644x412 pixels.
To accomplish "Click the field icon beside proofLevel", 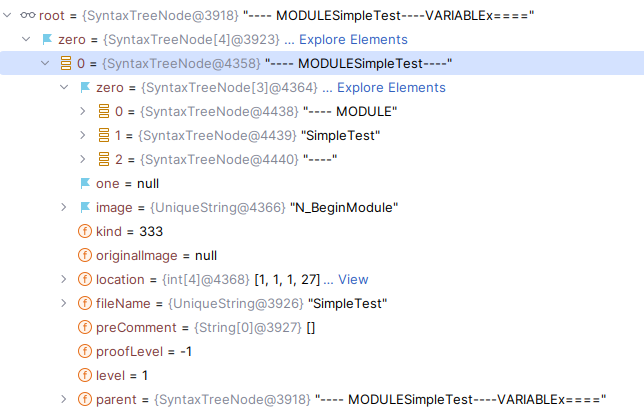I will [x=85, y=351].
